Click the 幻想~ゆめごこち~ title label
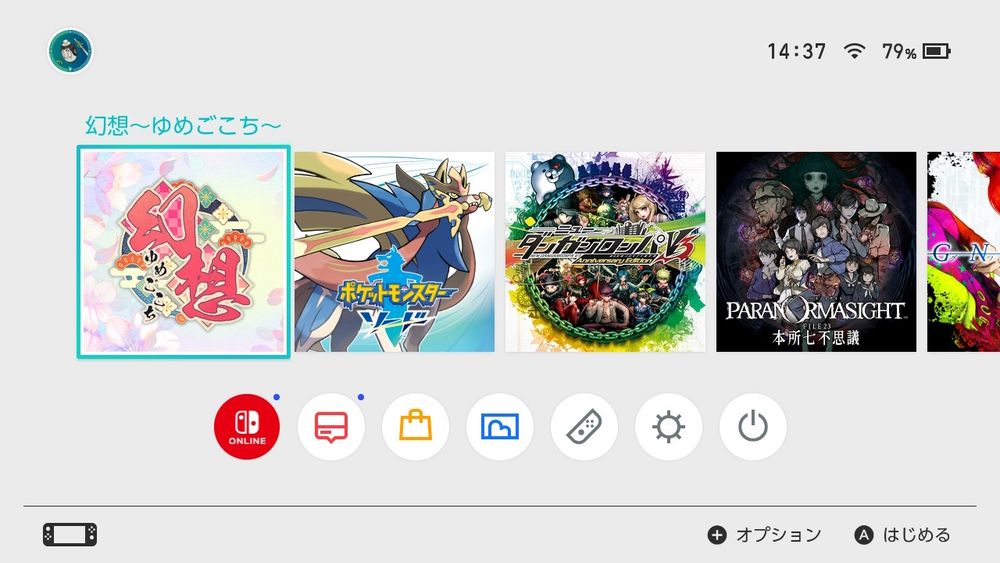Screen dimensions: 1000x563 click(183, 125)
